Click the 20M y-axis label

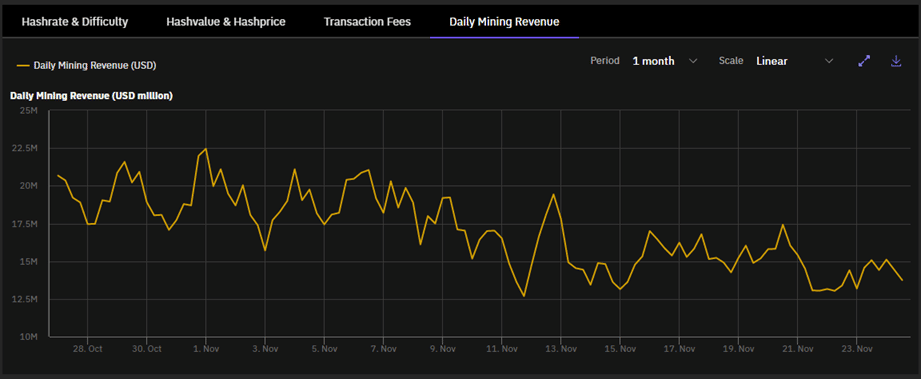point(28,186)
